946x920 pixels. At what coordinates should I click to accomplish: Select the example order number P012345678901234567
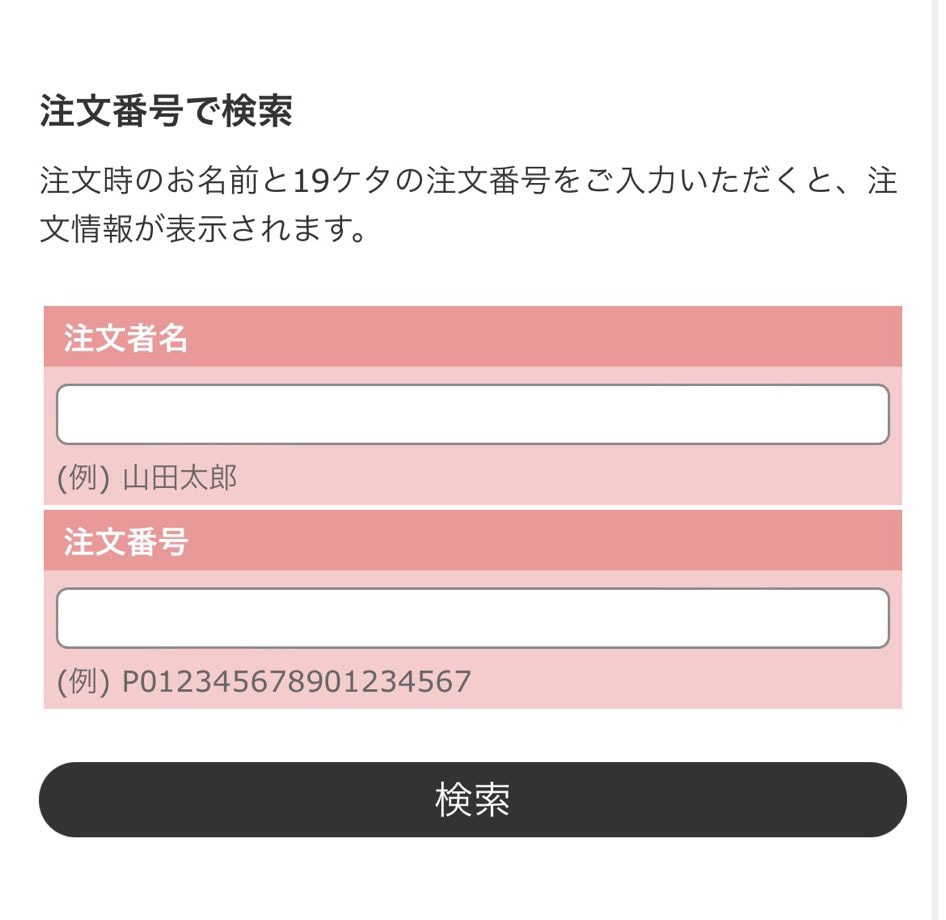click(296, 682)
